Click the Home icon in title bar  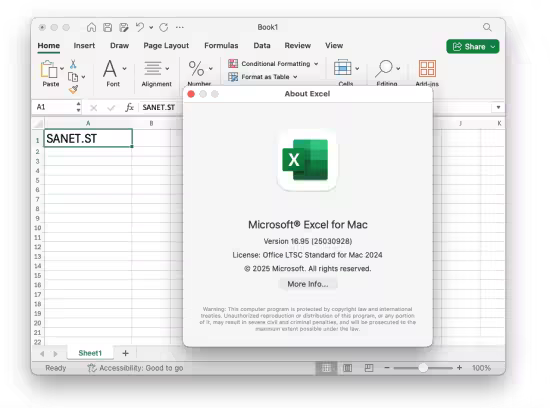point(91,27)
